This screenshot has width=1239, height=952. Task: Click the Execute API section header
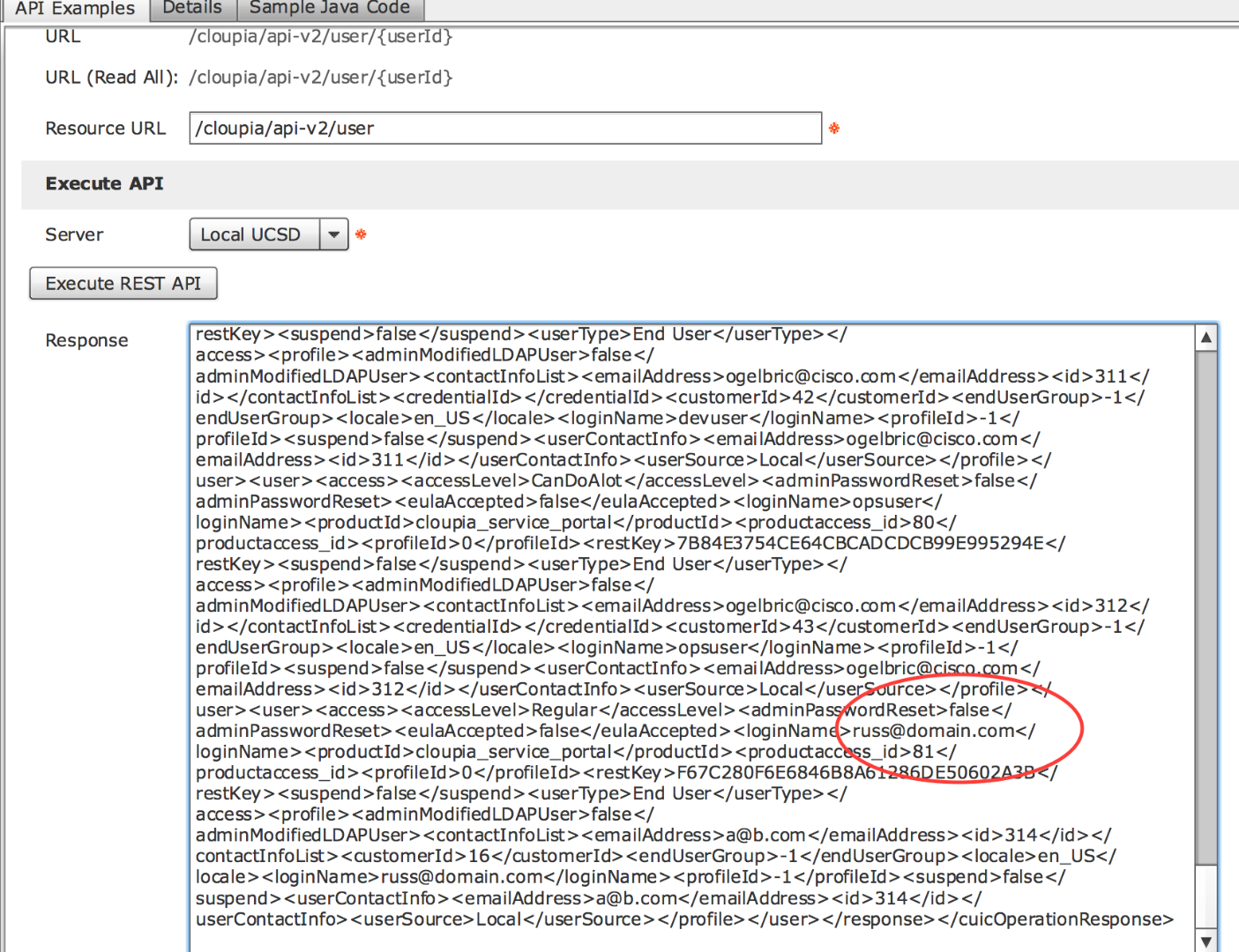point(630,184)
